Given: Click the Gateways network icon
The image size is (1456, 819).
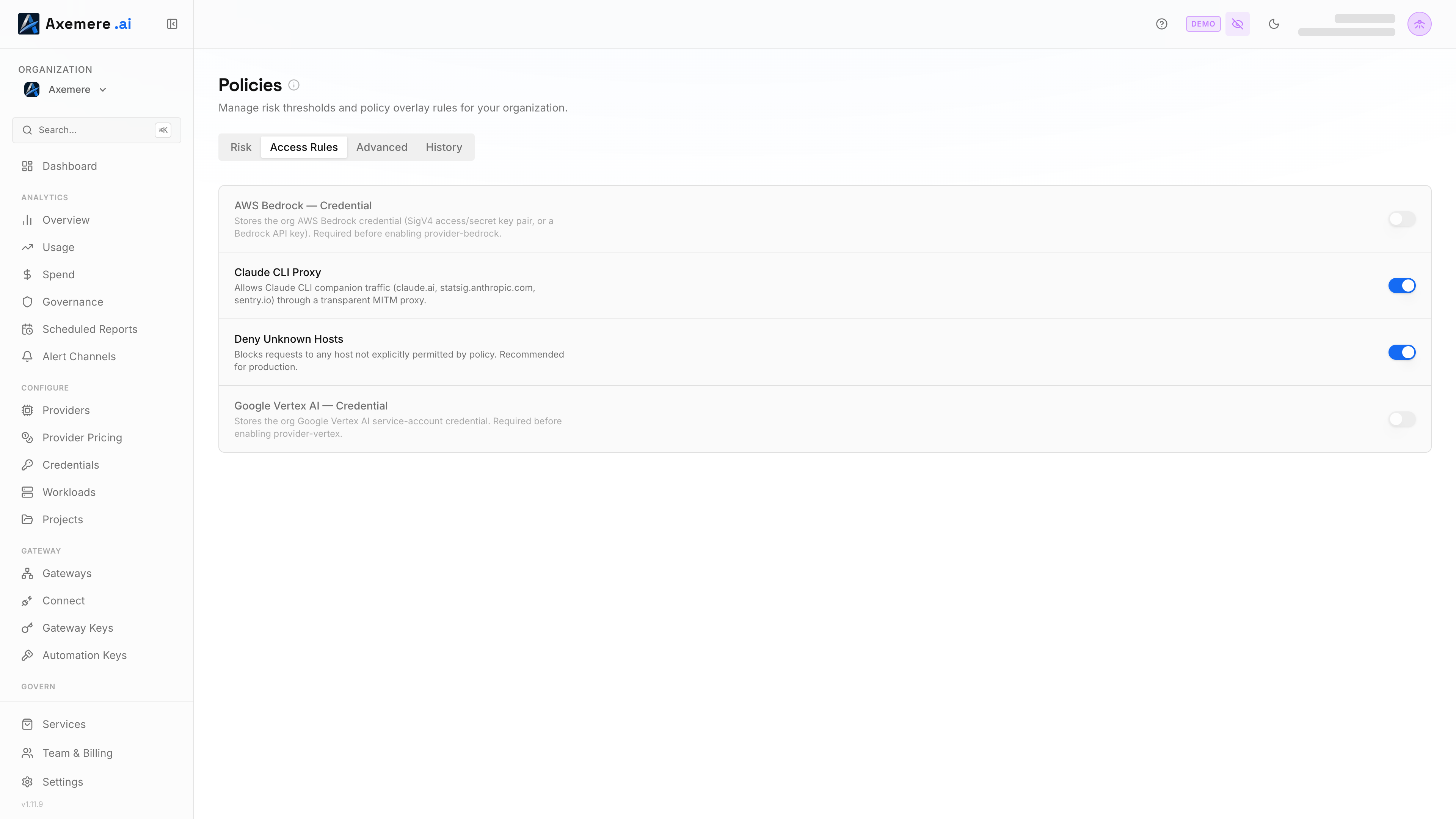Looking at the screenshot, I should (x=27, y=573).
